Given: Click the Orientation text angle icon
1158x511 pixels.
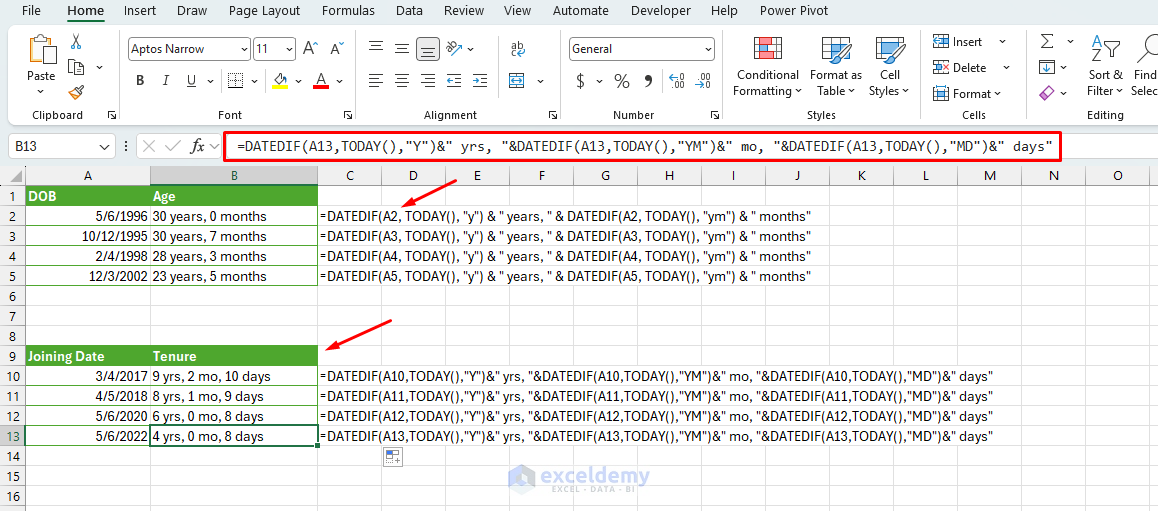Looking at the screenshot, I should [454, 49].
